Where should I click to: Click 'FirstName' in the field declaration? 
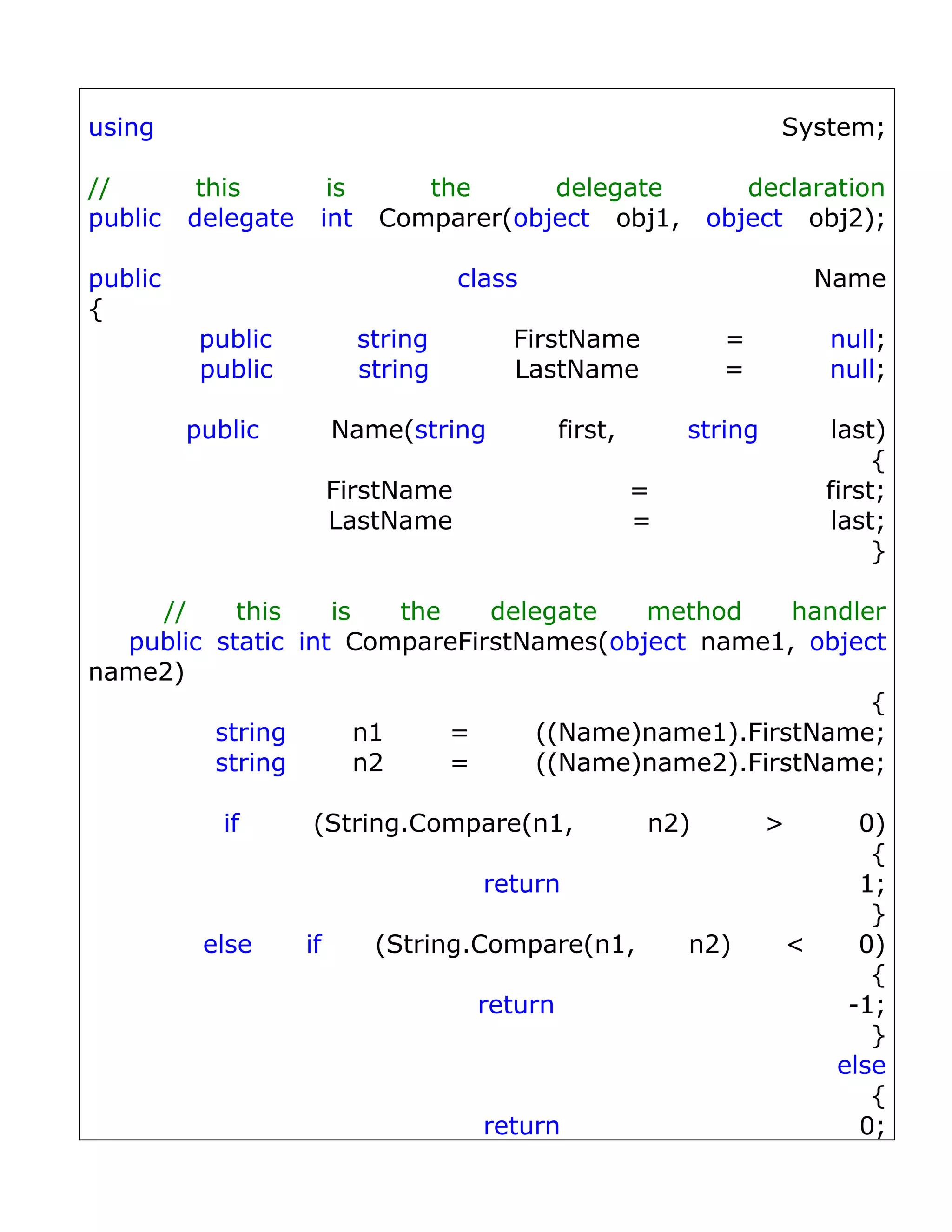click(x=576, y=339)
